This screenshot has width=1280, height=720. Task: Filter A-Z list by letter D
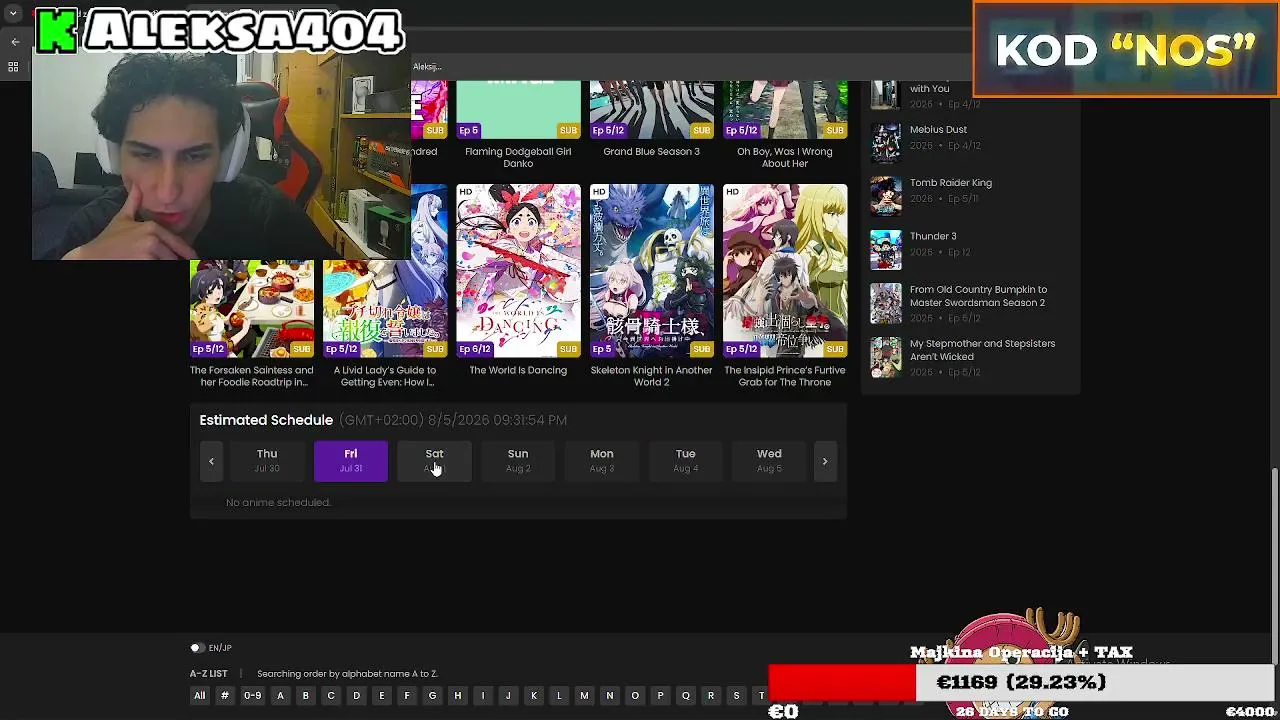[356, 696]
